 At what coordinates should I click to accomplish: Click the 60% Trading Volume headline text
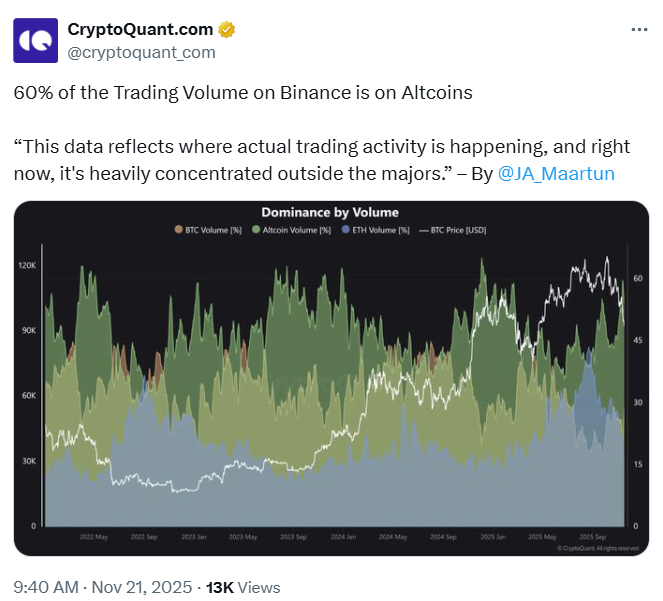243,93
